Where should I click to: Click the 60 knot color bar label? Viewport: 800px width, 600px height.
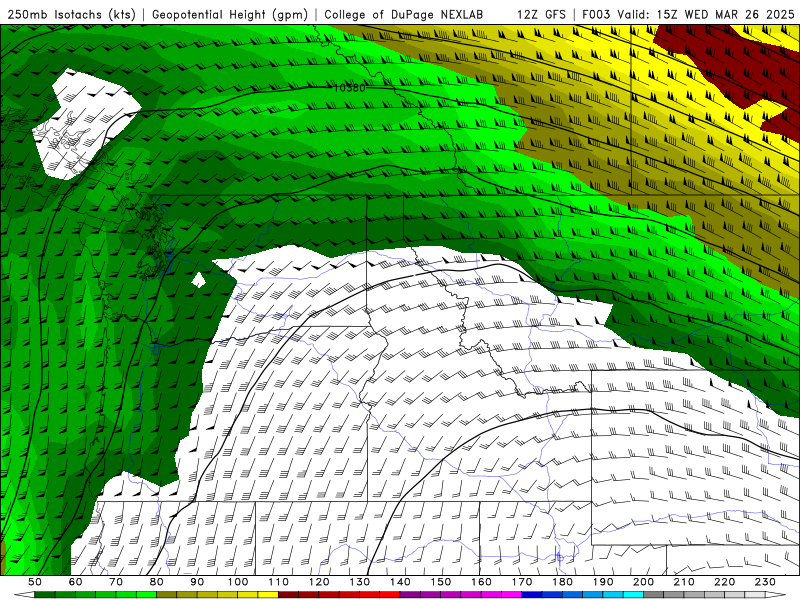[76, 582]
